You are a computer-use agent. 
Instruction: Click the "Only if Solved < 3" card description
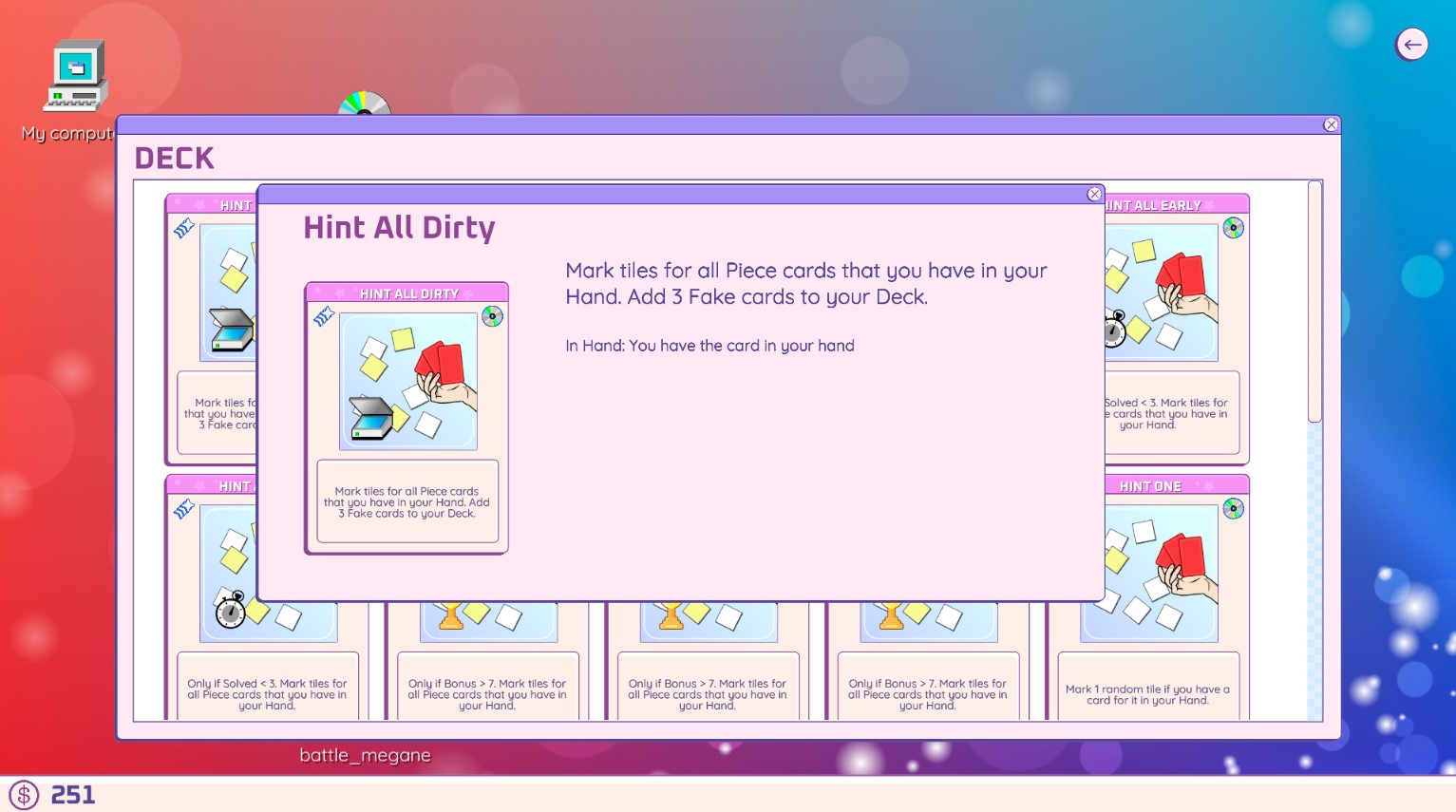click(x=267, y=694)
